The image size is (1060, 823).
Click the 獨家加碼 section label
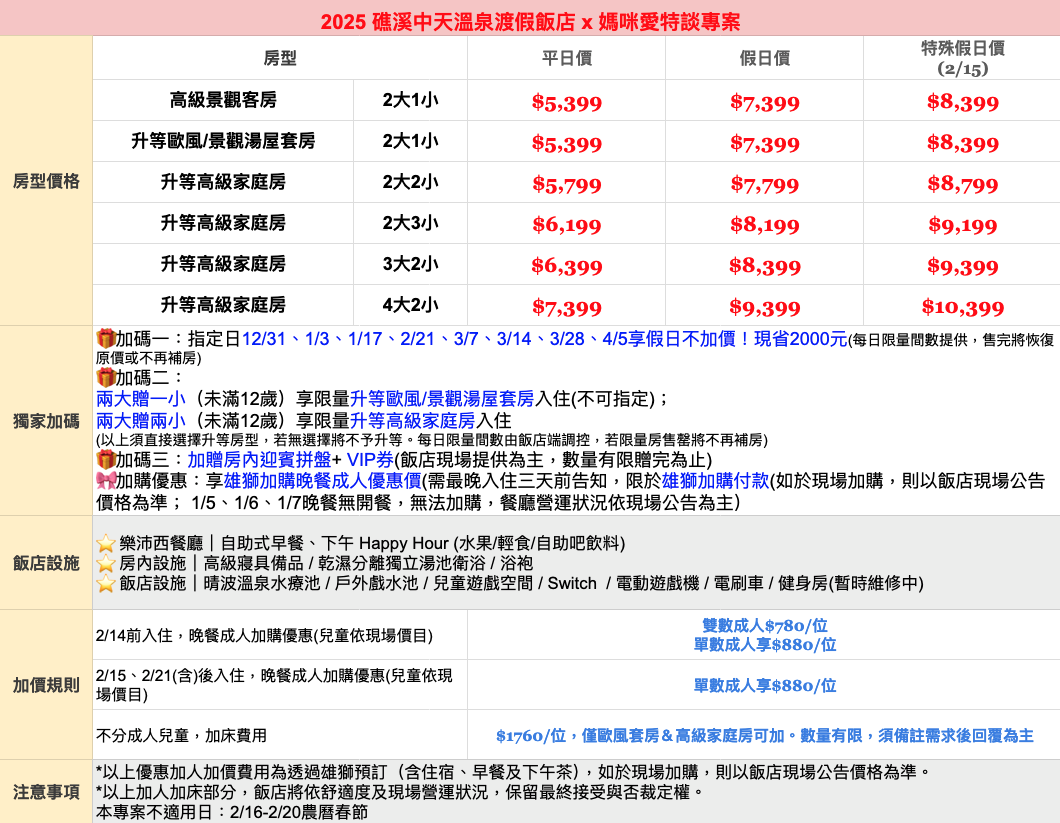coord(46,421)
